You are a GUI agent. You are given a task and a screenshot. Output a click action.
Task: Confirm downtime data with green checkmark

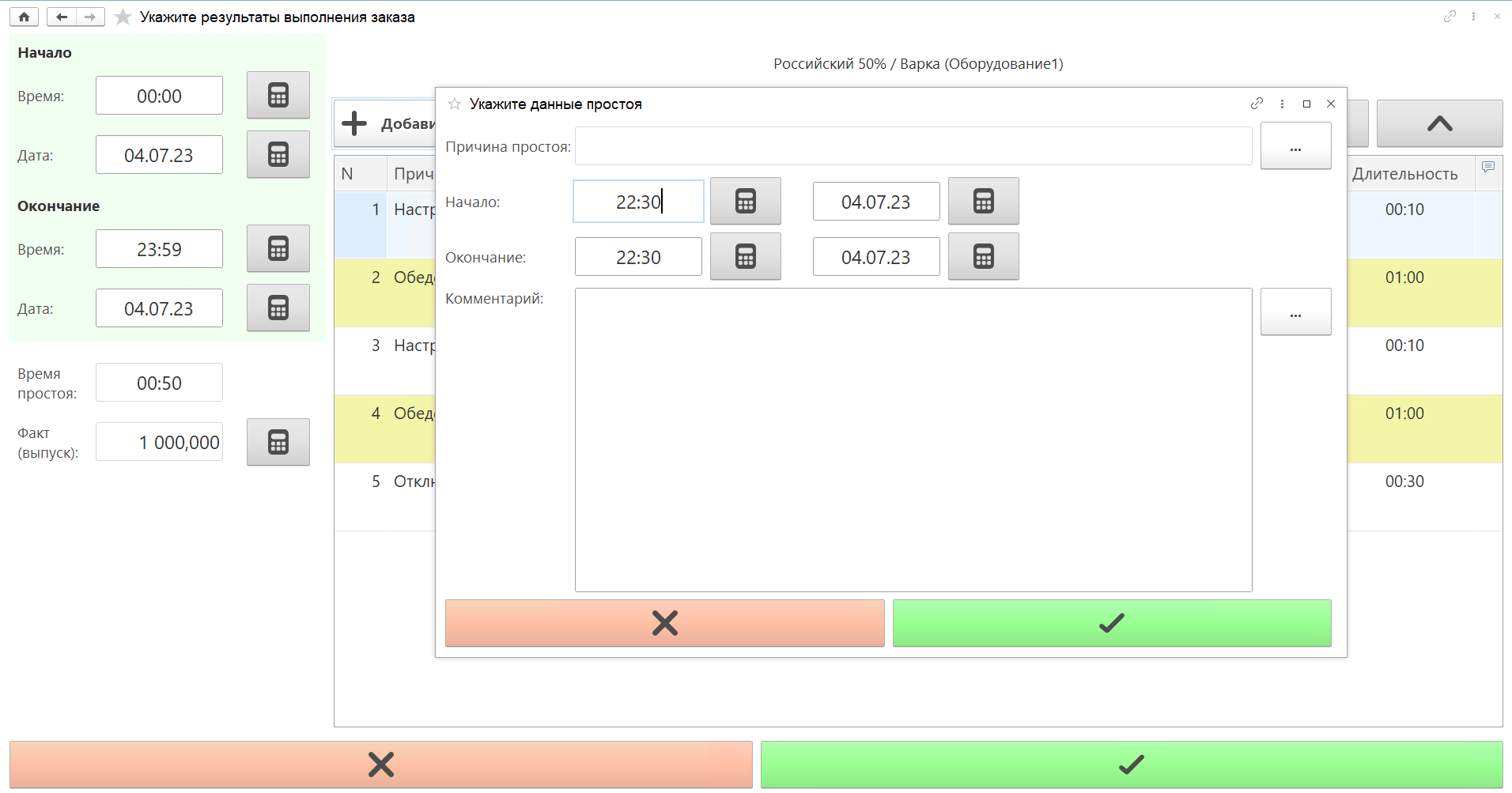[x=1111, y=623]
